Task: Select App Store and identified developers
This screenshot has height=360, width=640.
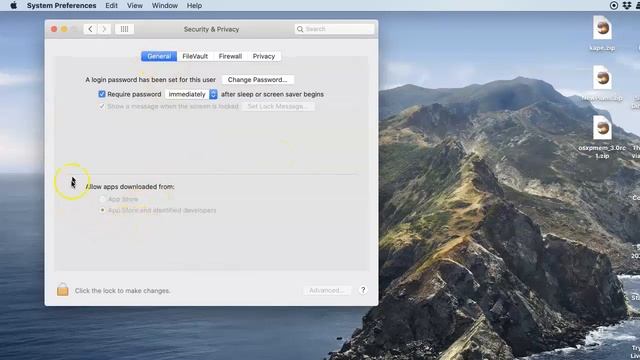Action: [x=102, y=211]
